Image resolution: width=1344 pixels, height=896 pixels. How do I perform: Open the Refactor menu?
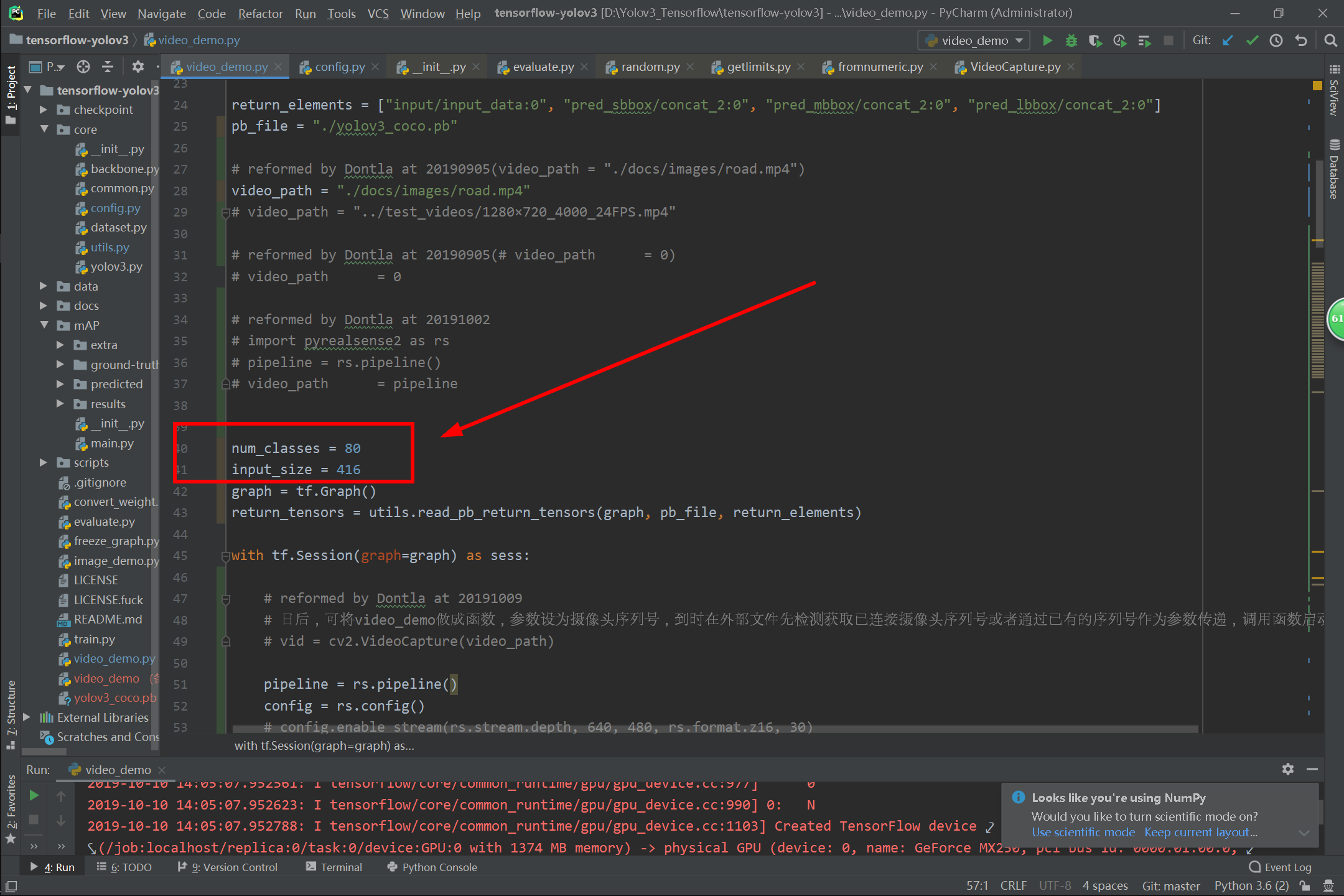pyautogui.click(x=259, y=13)
